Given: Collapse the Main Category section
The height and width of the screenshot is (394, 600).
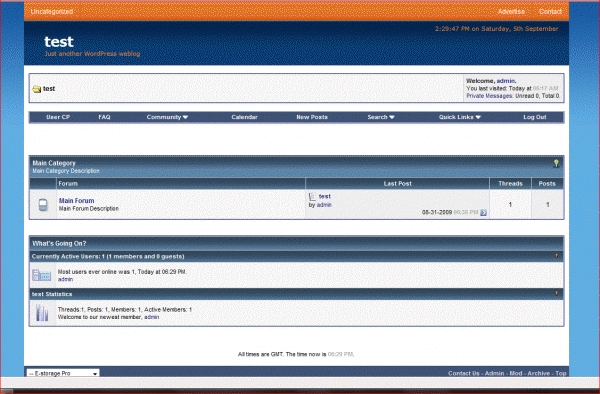Looking at the screenshot, I should click(556, 163).
